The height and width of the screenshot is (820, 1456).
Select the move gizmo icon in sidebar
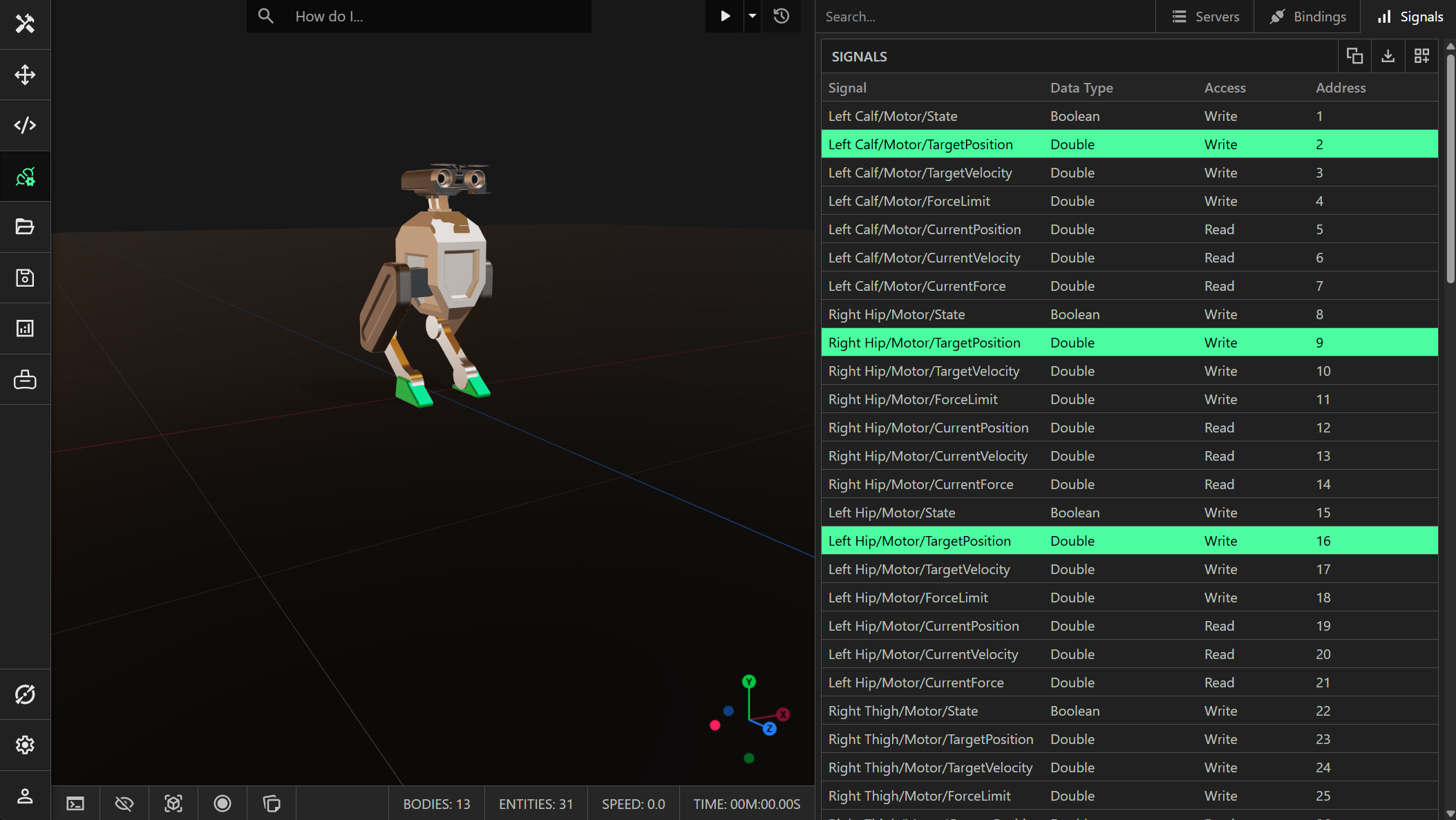[25, 75]
